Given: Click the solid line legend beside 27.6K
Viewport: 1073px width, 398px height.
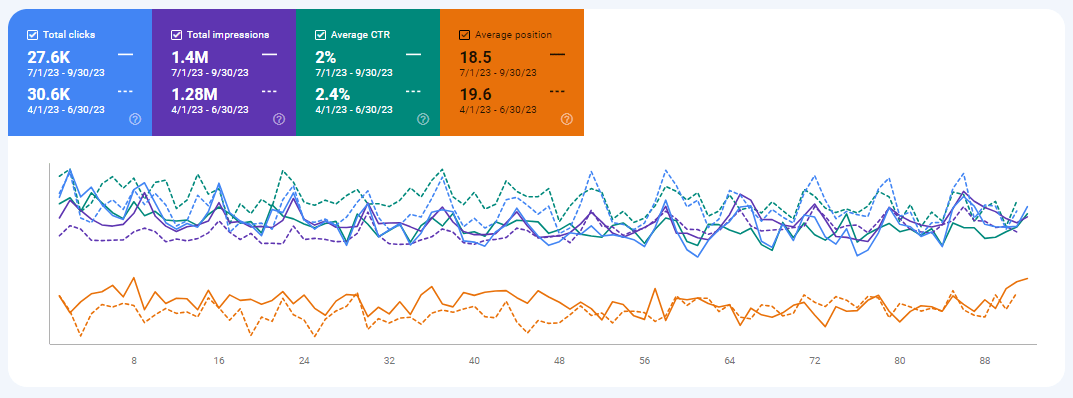Looking at the screenshot, I should pyautogui.click(x=125, y=53).
